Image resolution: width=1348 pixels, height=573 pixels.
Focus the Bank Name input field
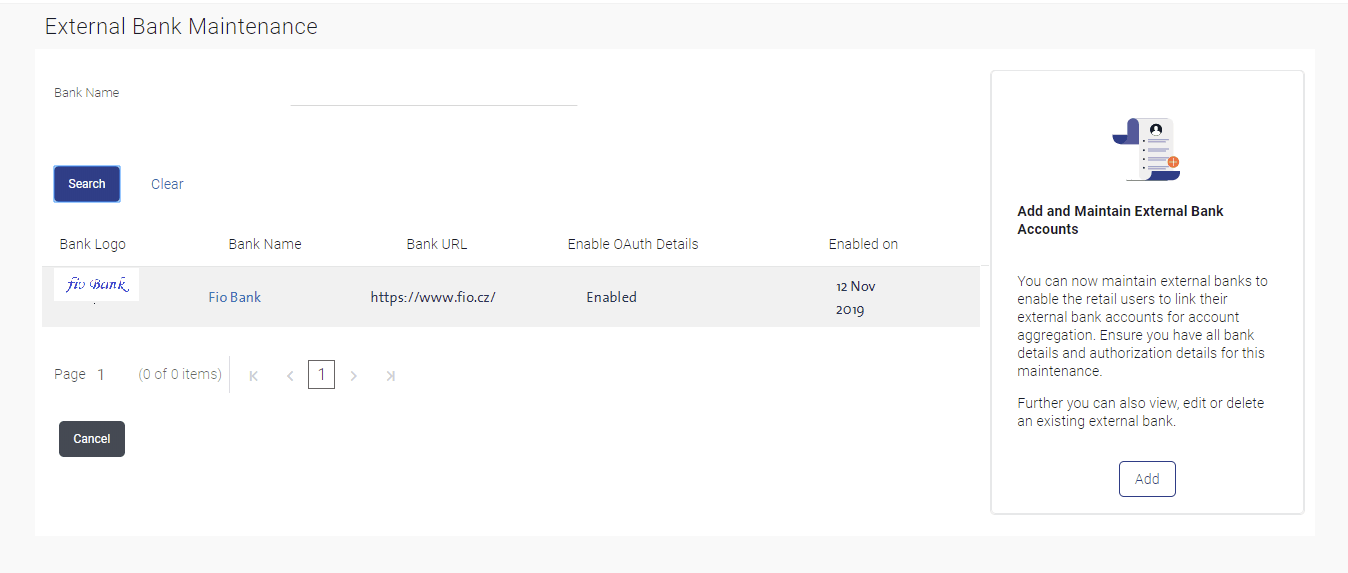[x=433, y=93]
